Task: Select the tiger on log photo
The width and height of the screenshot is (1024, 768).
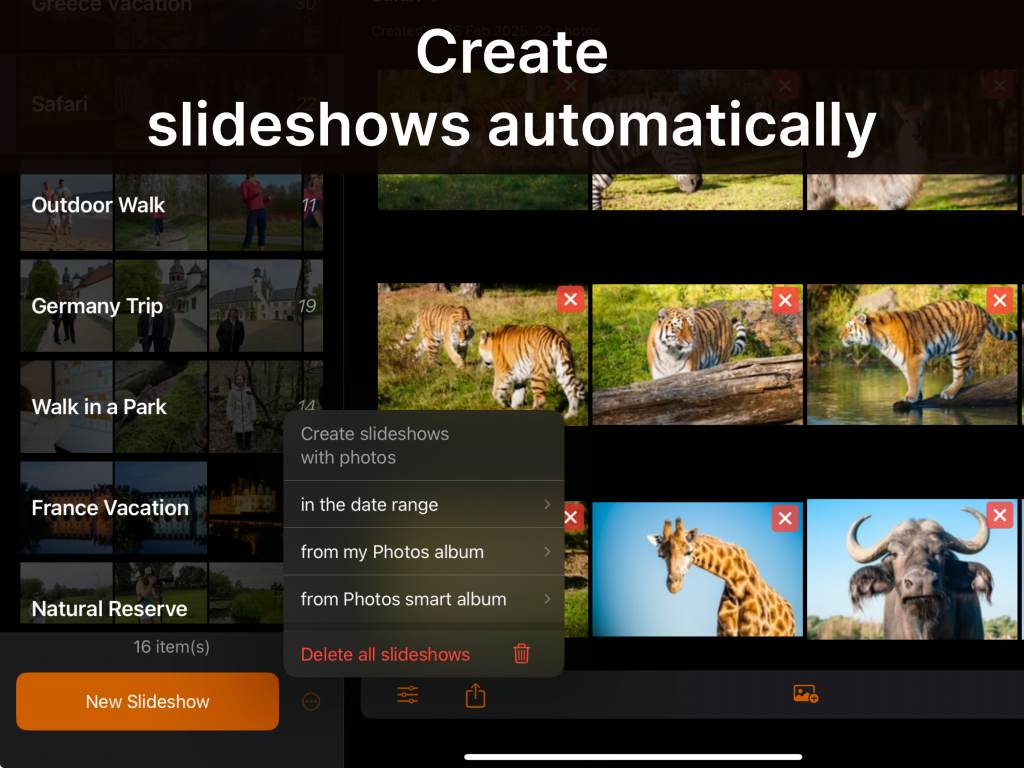Action: tap(697, 355)
